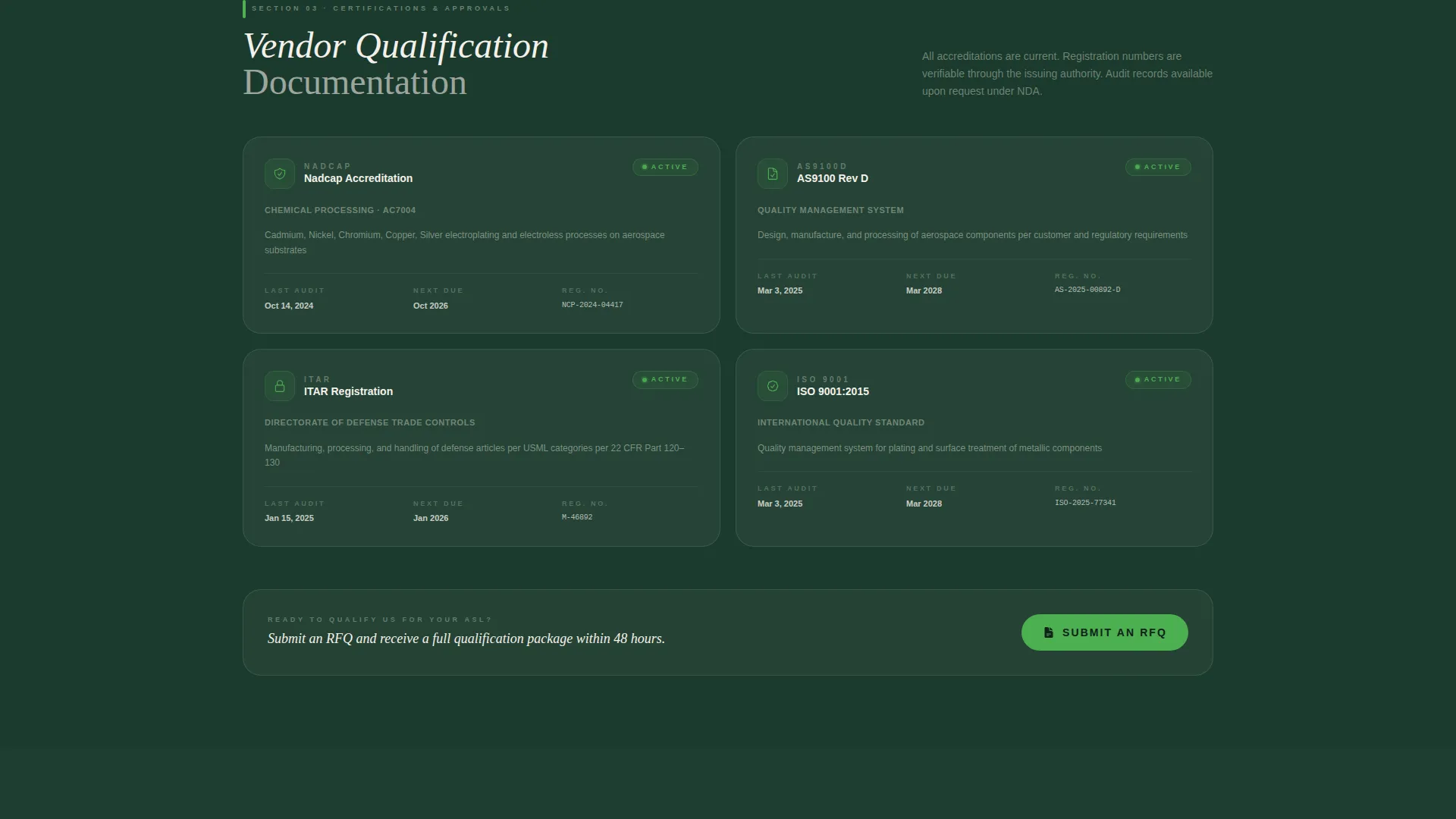This screenshot has height=819, width=1456.
Task: Click the green dot in the Nadcap Active badge
Action: tap(645, 167)
